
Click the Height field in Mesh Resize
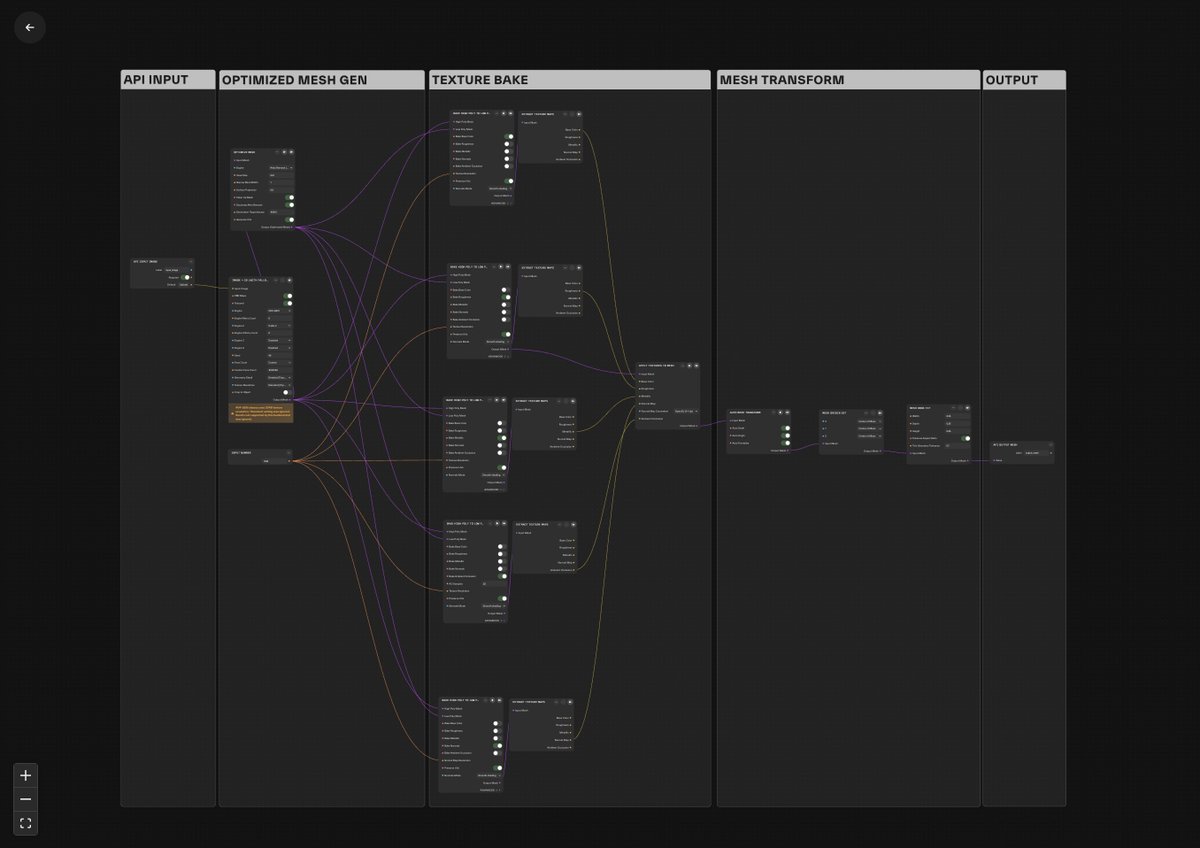coord(957,431)
